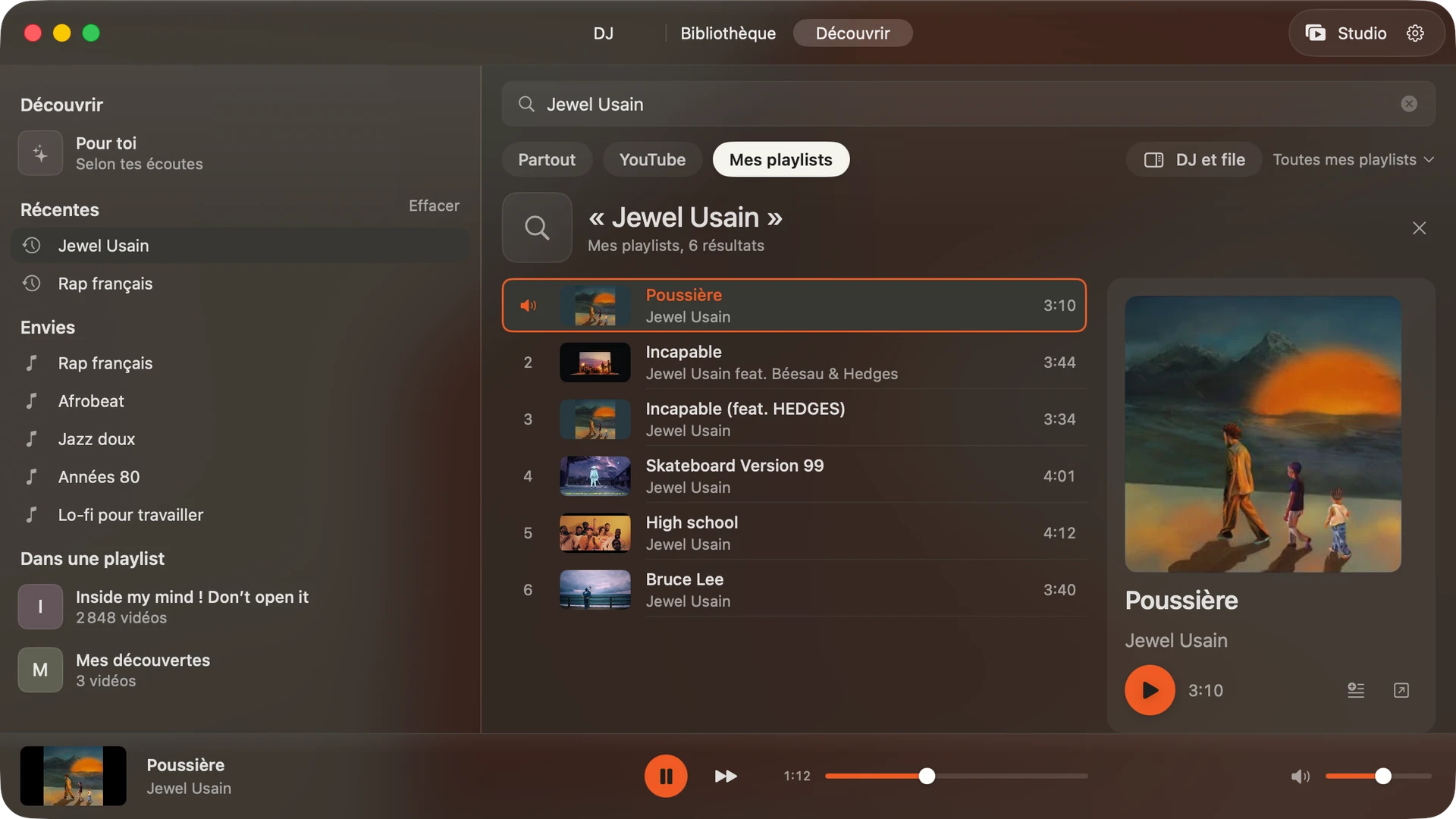Expand Toutes mes playlists dropdown
This screenshot has width=1456, height=819.
[1353, 159]
